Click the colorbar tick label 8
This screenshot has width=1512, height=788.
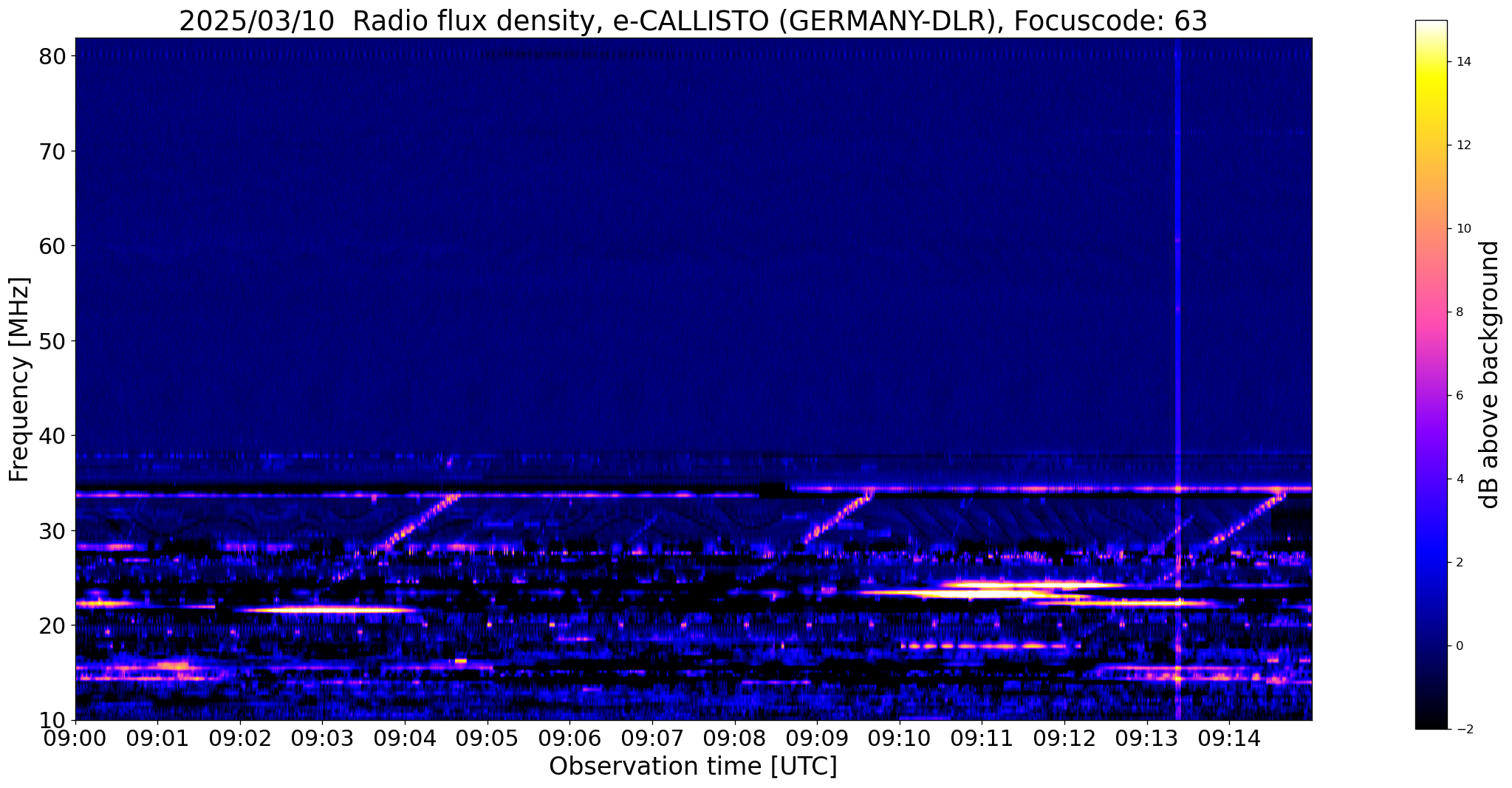tap(1460, 312)
